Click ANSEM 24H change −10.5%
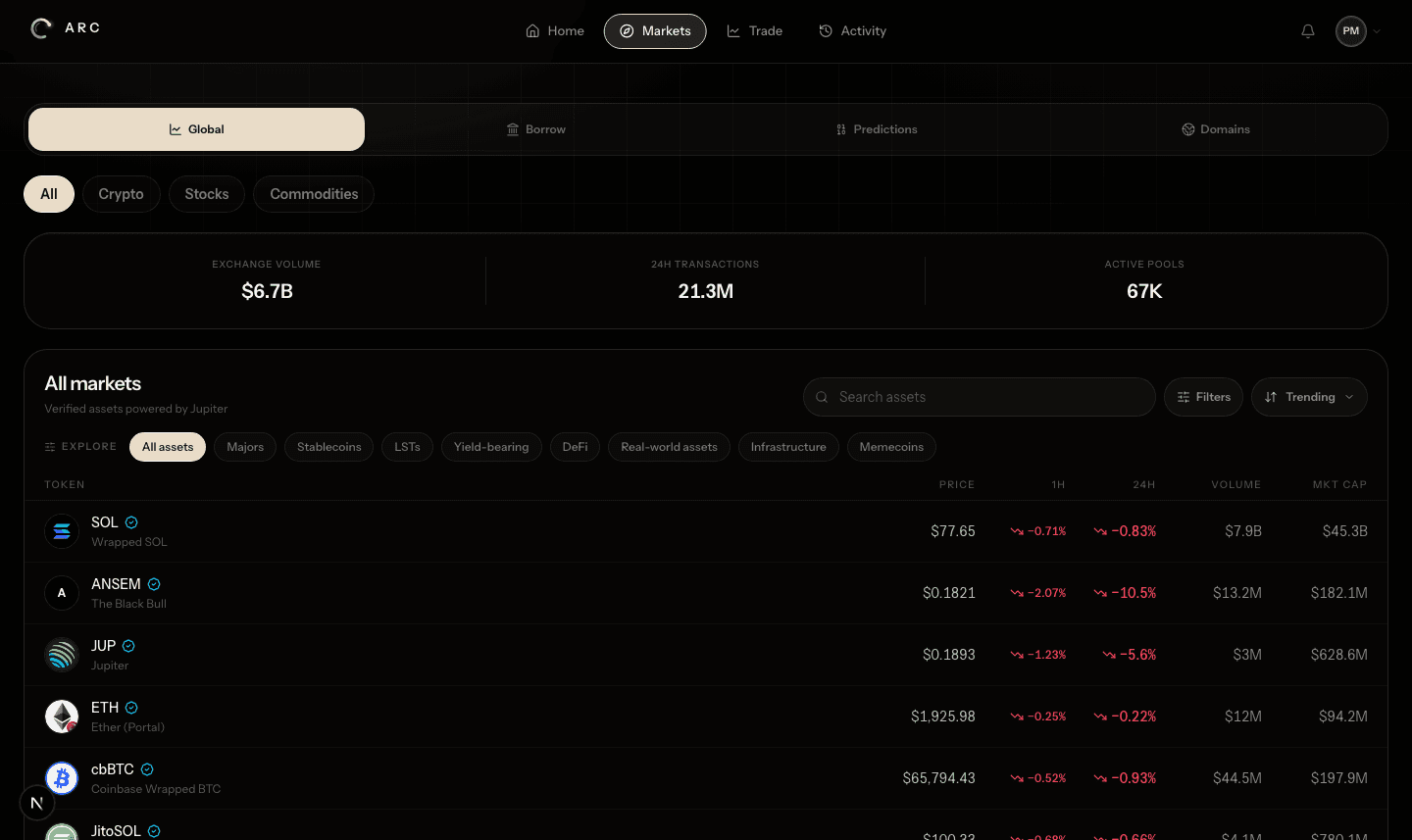 1125,593
